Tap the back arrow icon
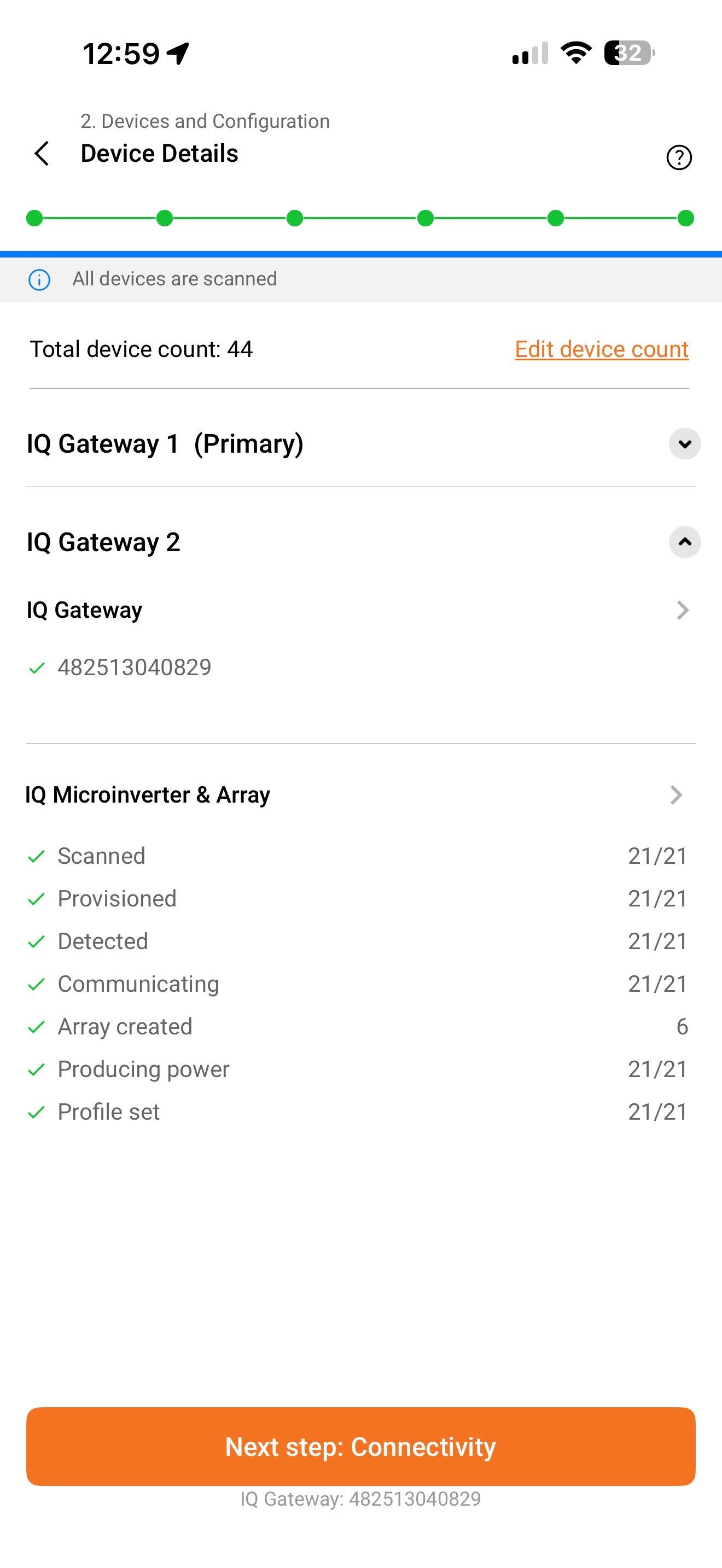Viewport: 722px width, 1568px height. click(x=42, y=154)
